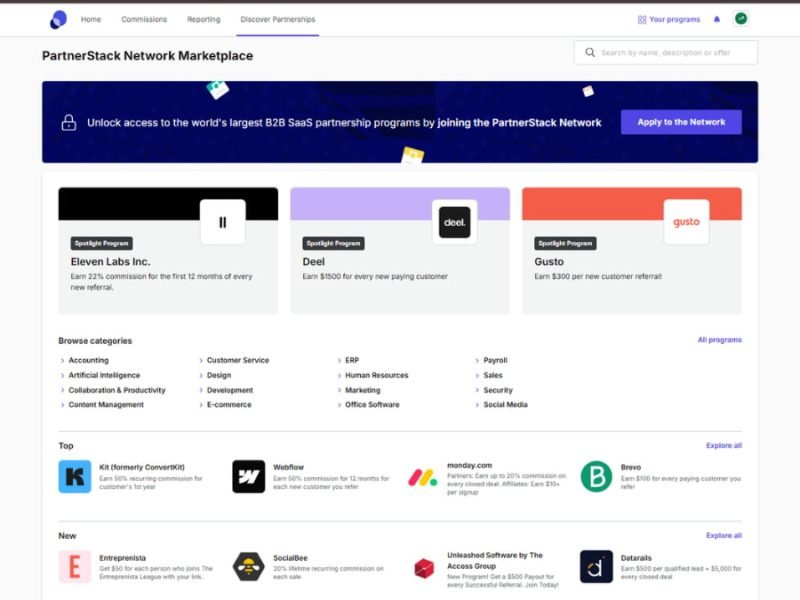Expand the Artificial Intelligence category

(x=104, y=375)
